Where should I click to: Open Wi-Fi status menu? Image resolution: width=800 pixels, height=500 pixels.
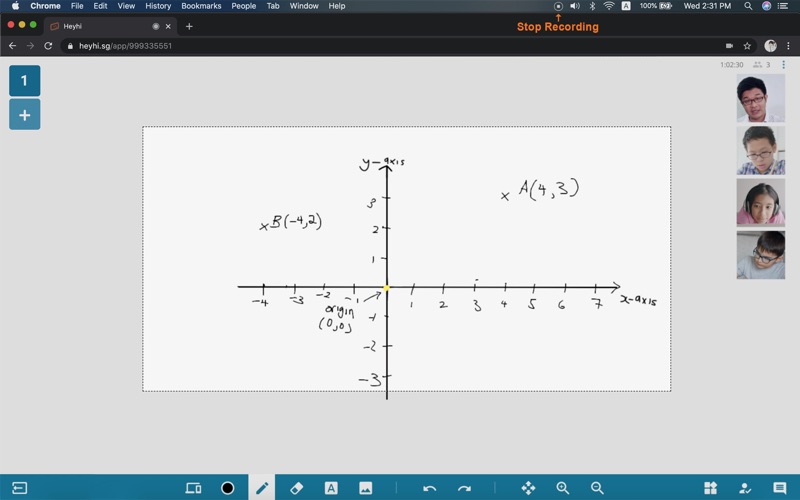(609, 6)
